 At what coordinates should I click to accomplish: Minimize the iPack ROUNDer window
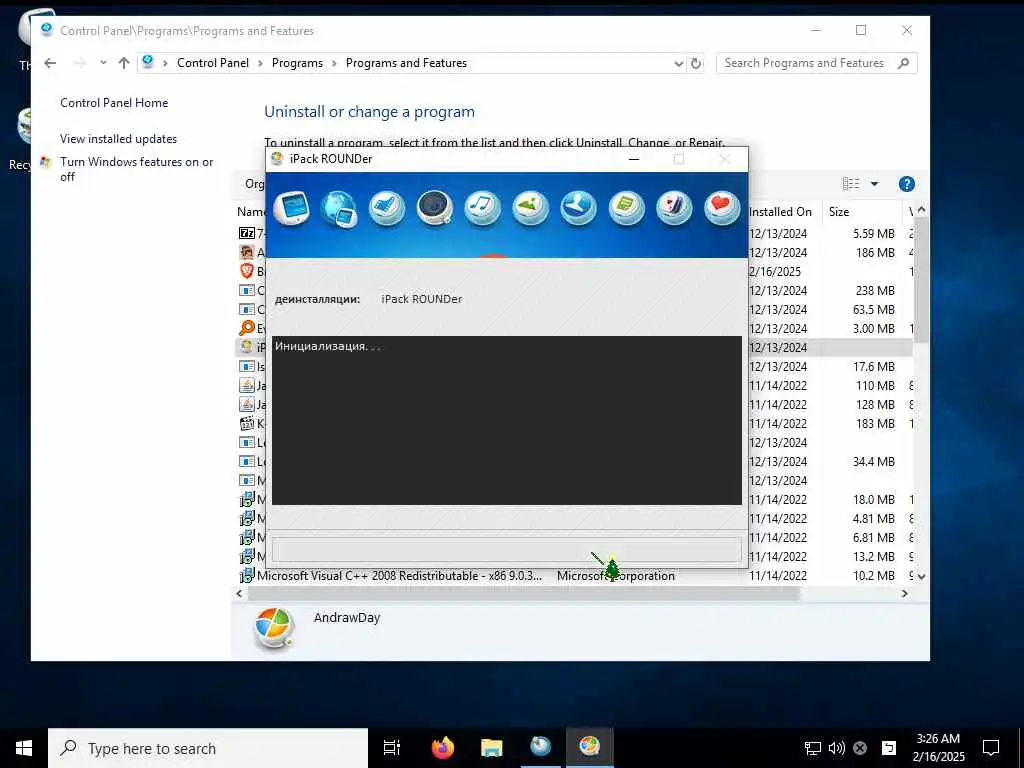click(633, 159)
